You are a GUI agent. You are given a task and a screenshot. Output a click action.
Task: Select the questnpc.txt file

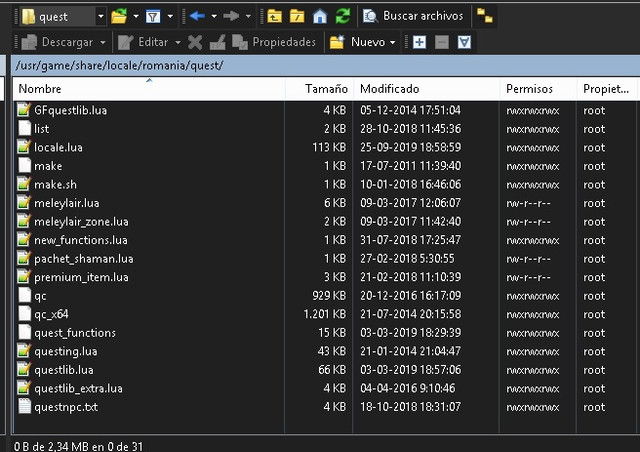pyautogui.click(x=66, y=407)
